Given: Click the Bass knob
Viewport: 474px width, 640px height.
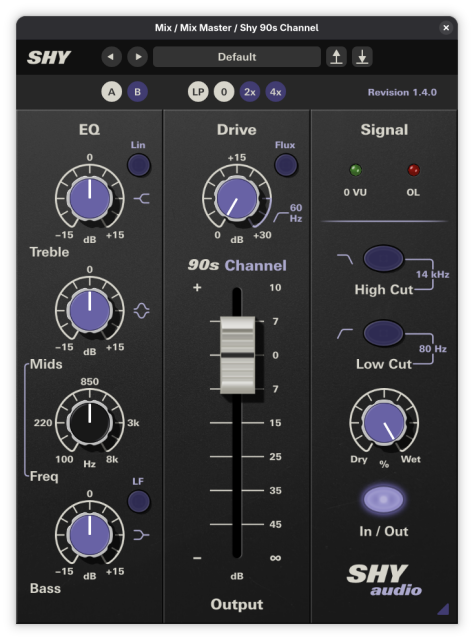Looking at the screenshot, I should [90, 535].
